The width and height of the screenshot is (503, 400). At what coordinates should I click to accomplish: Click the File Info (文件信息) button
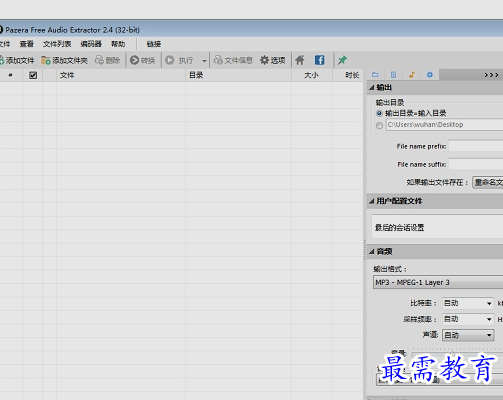point(233,60)
